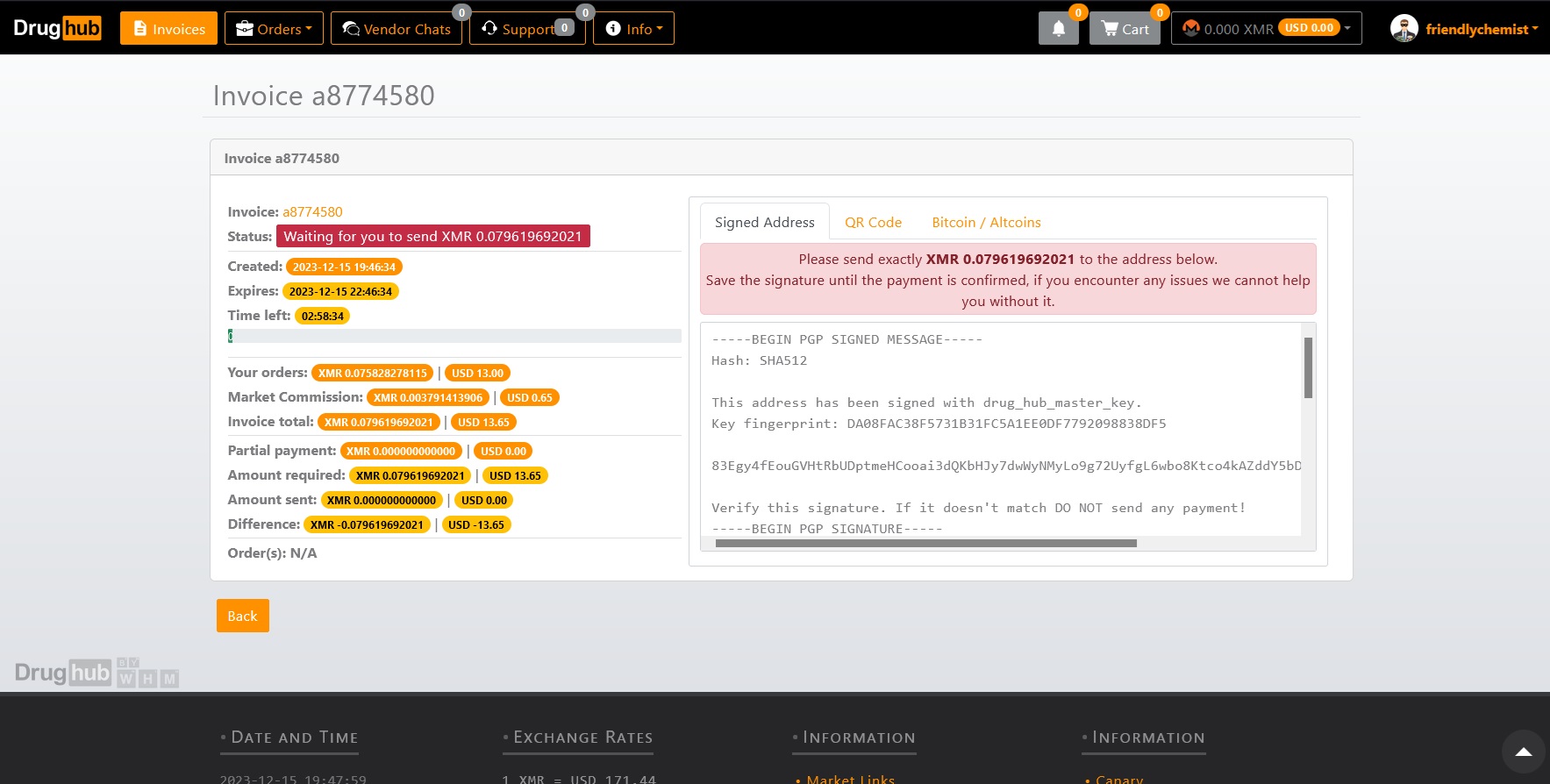Screen dimensions: 1550x784
Task: Switch to the Bitcoin / Altcoins tab
Action: pyautogui.click(x=986, y=222)
